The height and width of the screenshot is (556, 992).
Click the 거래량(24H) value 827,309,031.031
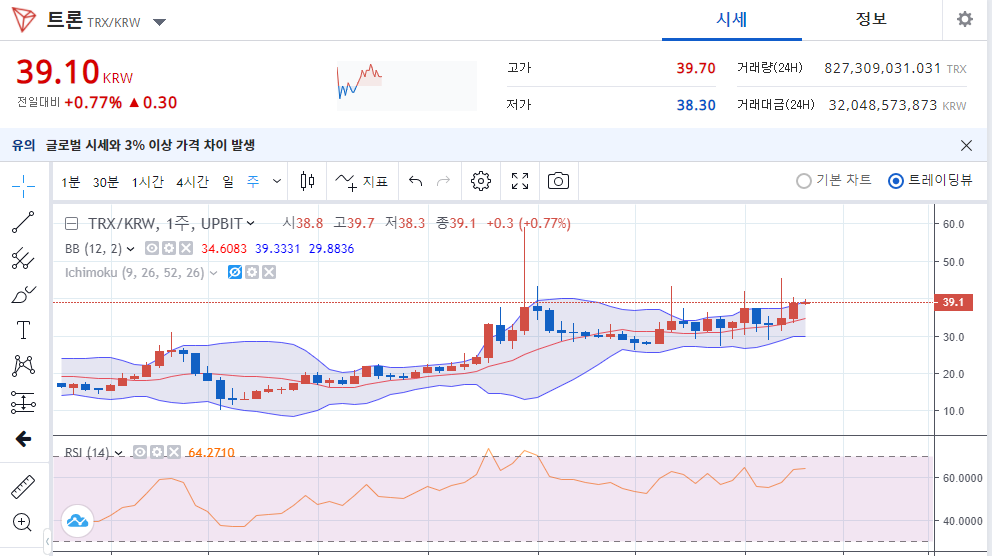click(883, 68)
